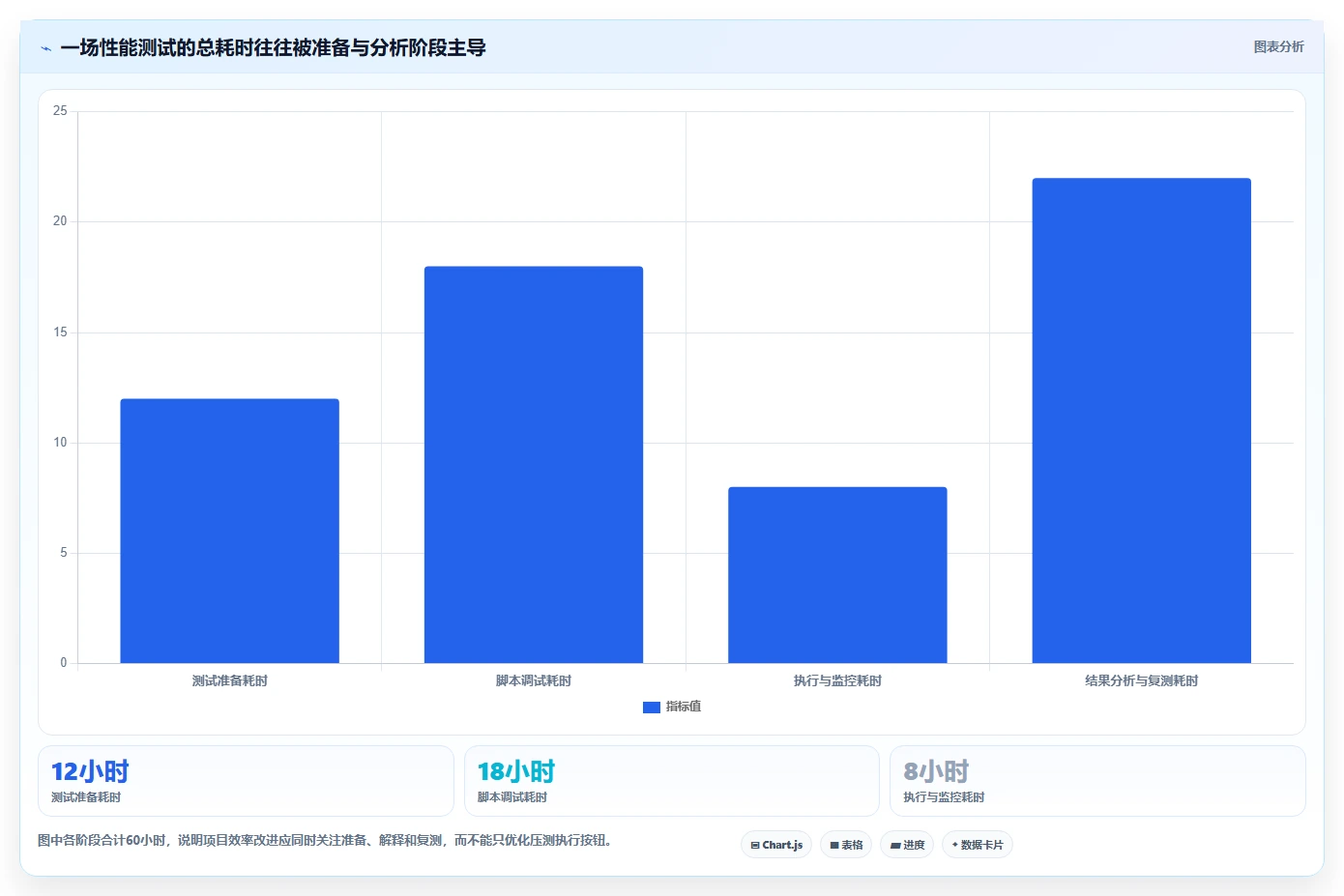Select the 表格 tag pill
Viewport: 1344px width, 896px height.
(846, 845)
